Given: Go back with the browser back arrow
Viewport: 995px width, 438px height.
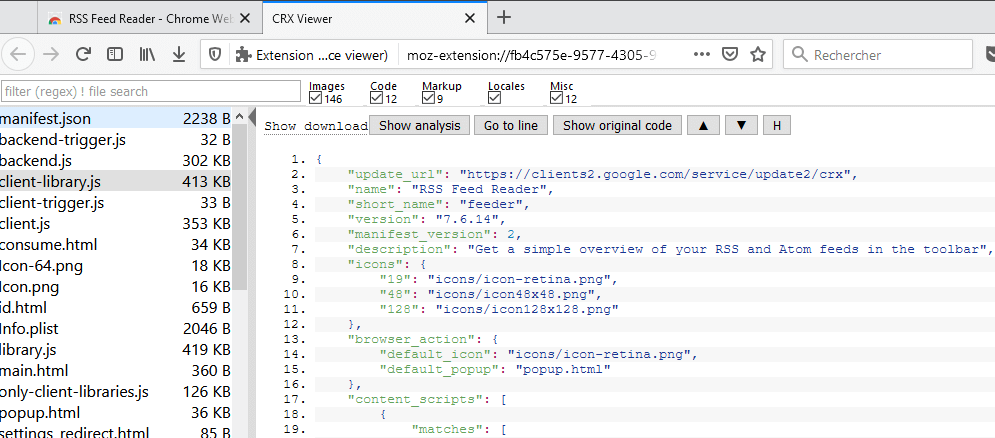Looking at the screenshot, I should pos(17,55).
